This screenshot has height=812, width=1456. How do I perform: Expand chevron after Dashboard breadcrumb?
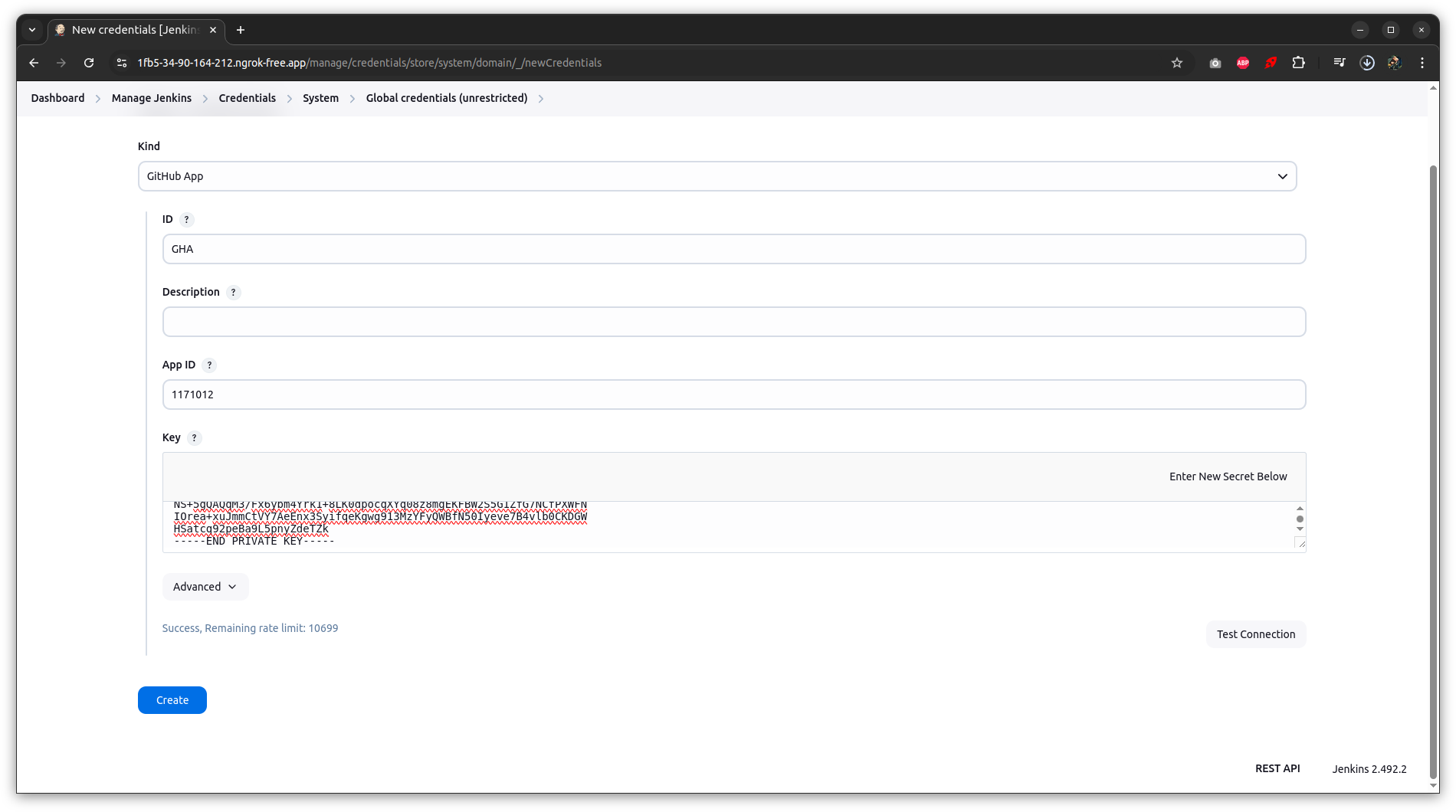point(98,99)
